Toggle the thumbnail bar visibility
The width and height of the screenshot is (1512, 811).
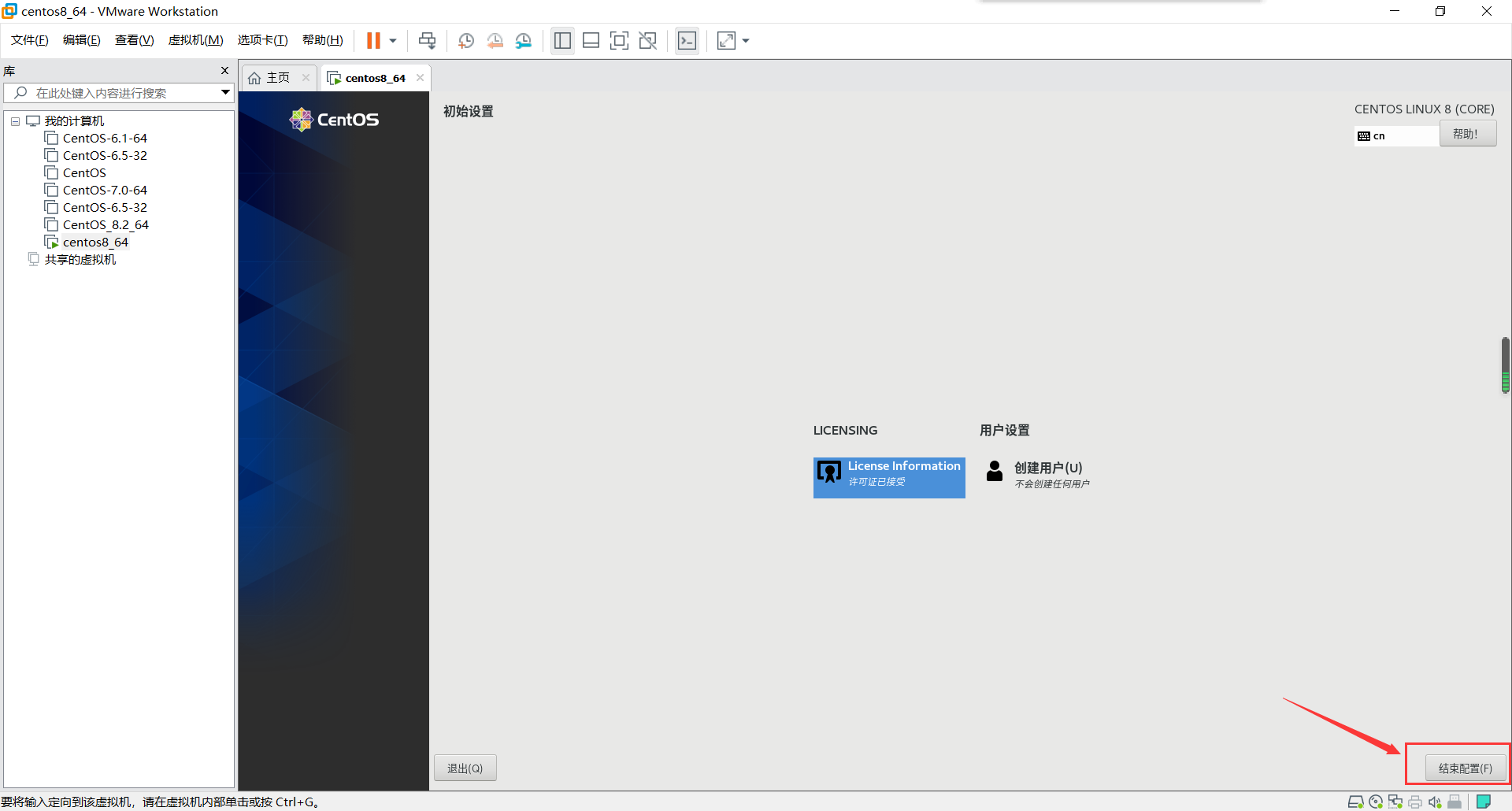(591, 40)
